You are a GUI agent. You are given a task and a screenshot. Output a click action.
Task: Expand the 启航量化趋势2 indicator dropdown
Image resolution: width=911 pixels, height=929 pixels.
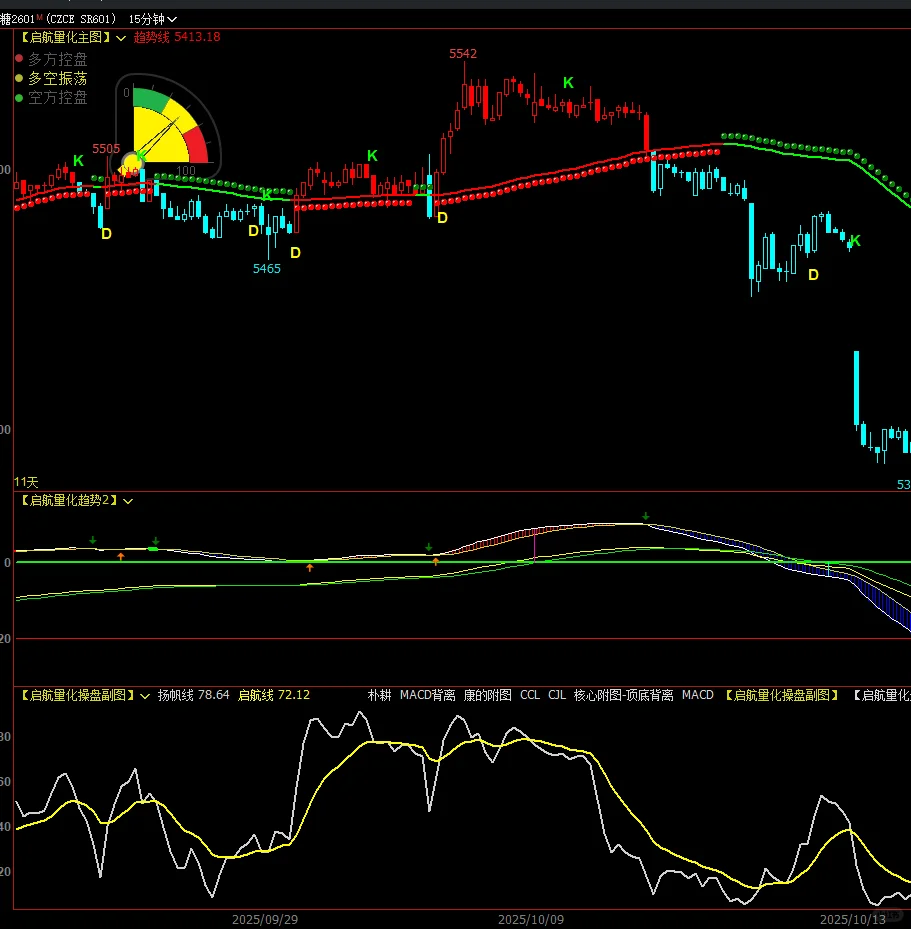(x=128, y=501)
